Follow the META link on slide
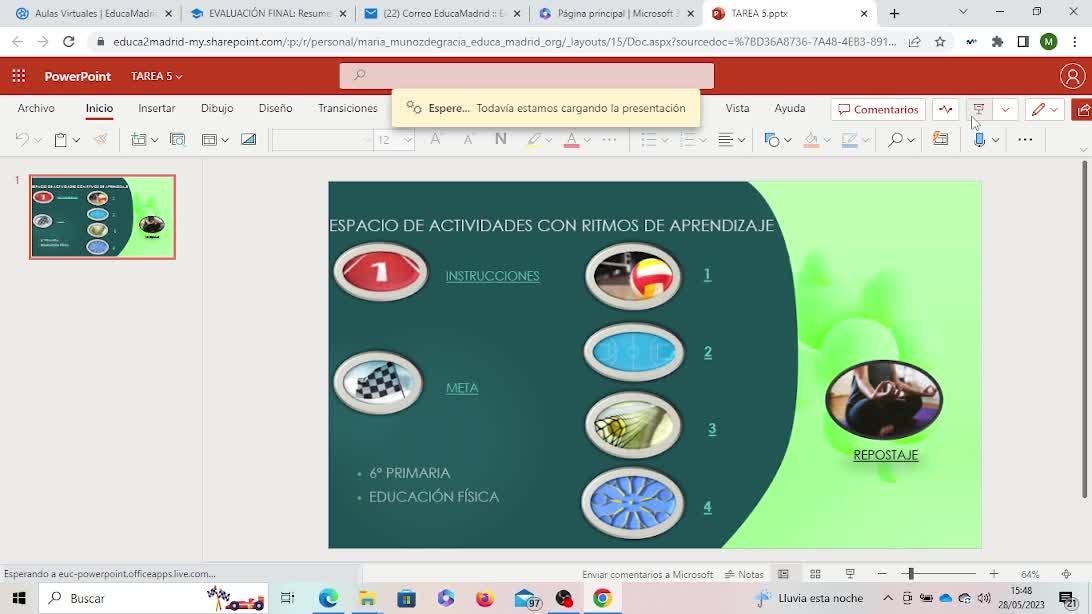The image size is (1092, 614). pos(462,388)
